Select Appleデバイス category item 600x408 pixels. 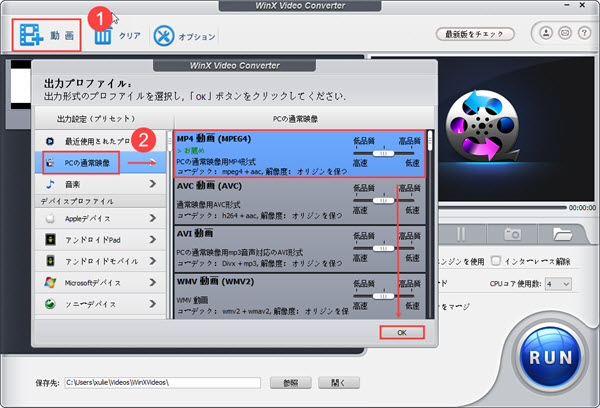100,219
